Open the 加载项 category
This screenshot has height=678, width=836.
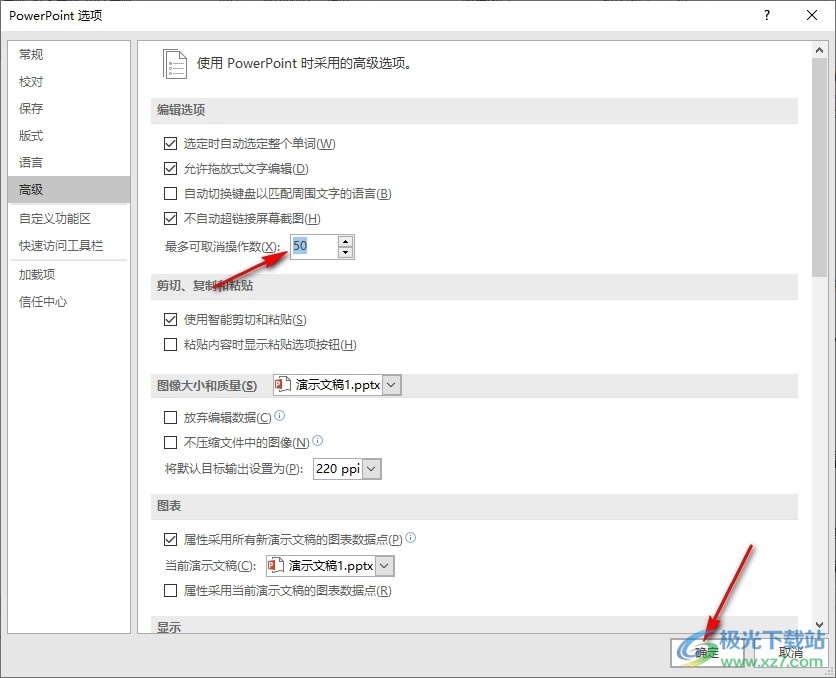pos(69,275)
